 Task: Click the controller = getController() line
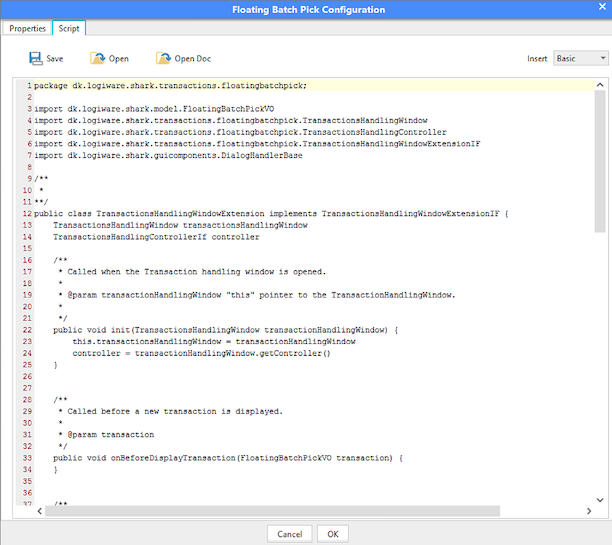(x=201, y=353)
